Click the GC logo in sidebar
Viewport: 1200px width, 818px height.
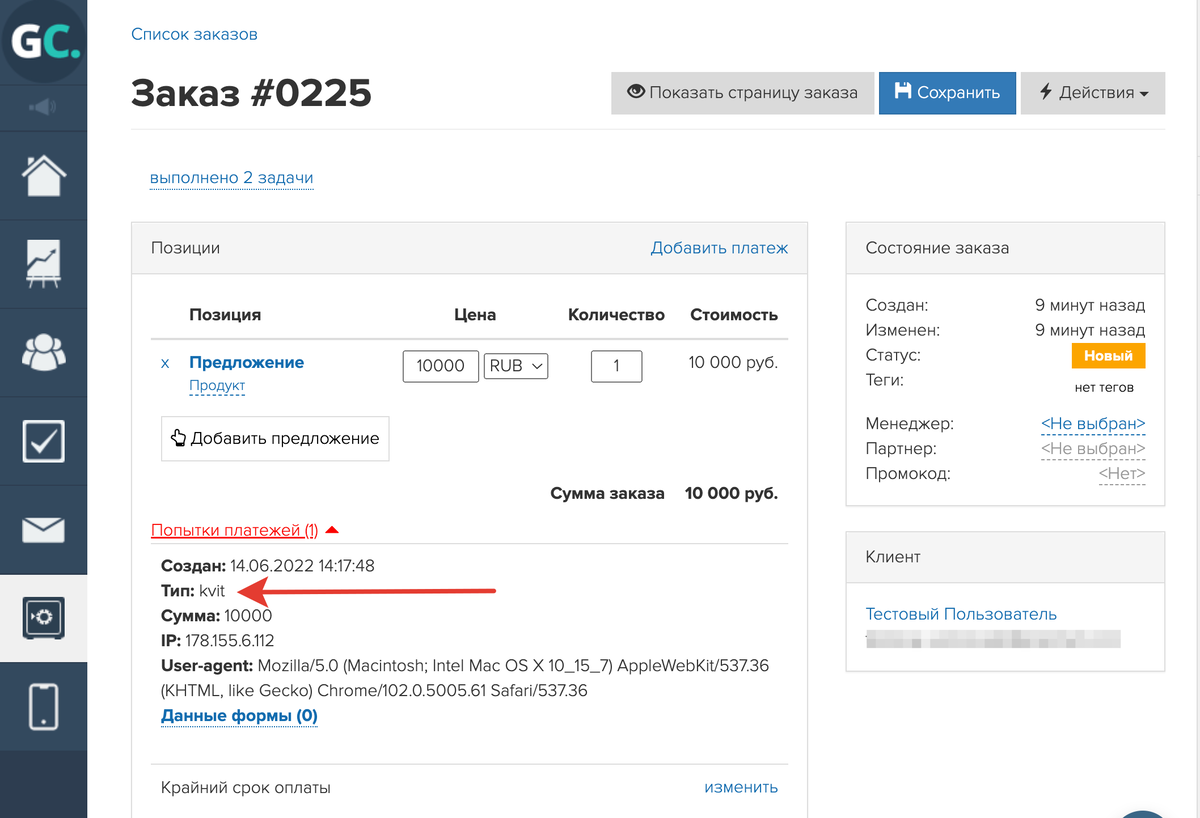(x=43, y=42)
